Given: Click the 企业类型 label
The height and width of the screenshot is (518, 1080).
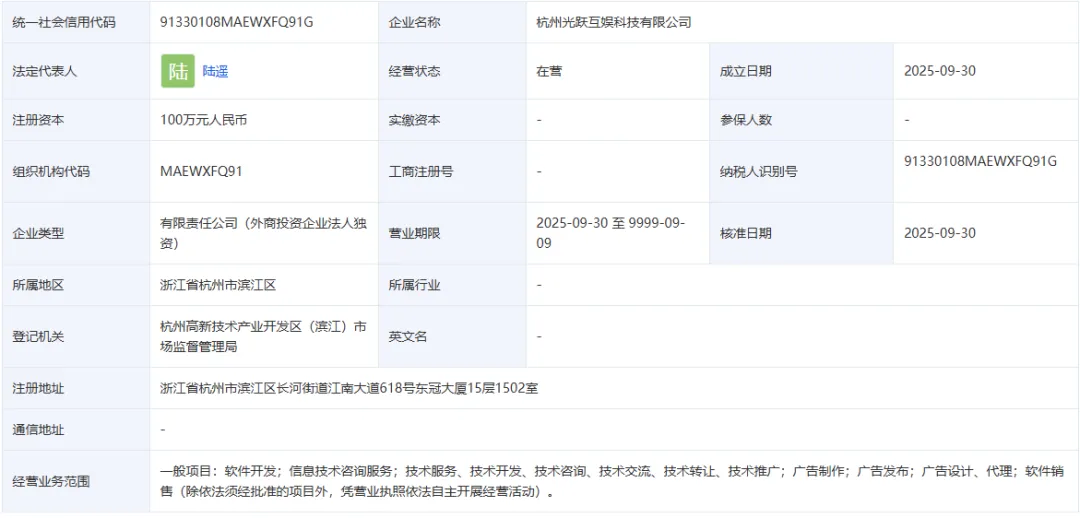Looking at the screenshot, I should 39,233.
